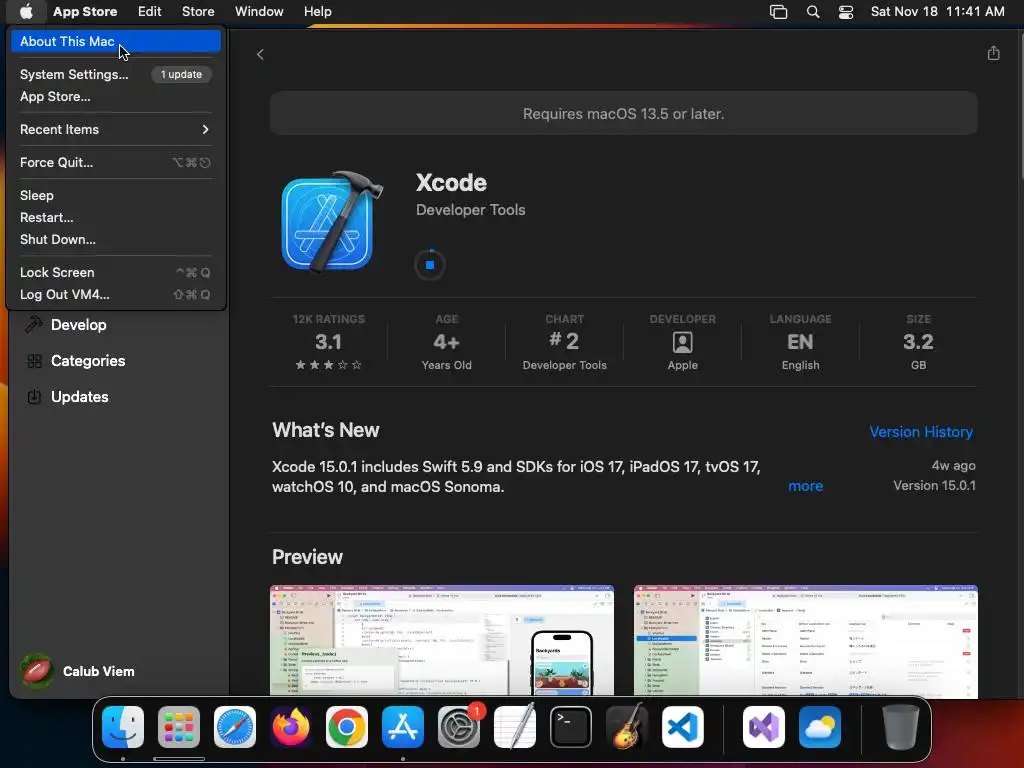Click the Version 15.0.1 text
Screen dimensions: 1024x768
click(x=934, y=486)
